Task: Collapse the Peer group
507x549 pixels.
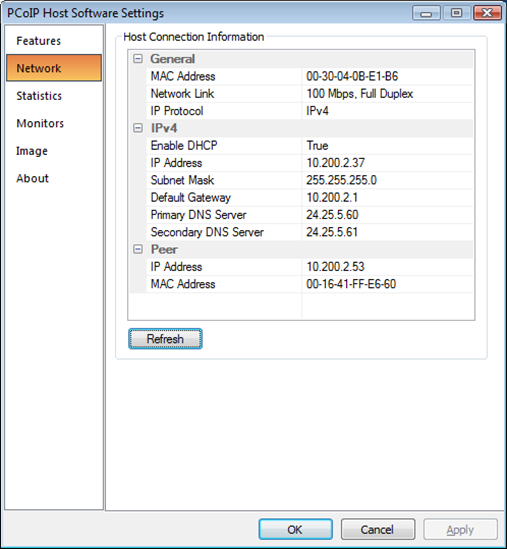Action: click(138, 249)
